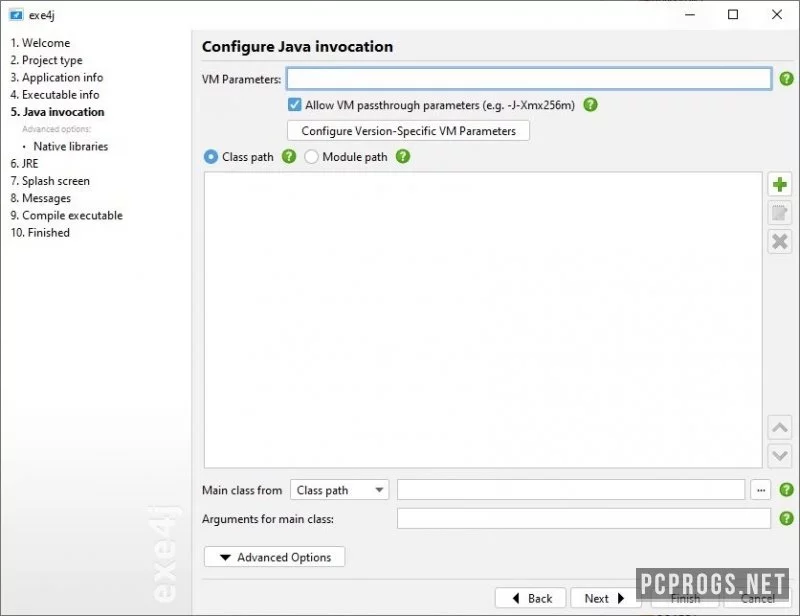Toggle Allow VM passthrough parameters checkbox
The height and width of the screenshot is (616, 800).
pos(294,105)
